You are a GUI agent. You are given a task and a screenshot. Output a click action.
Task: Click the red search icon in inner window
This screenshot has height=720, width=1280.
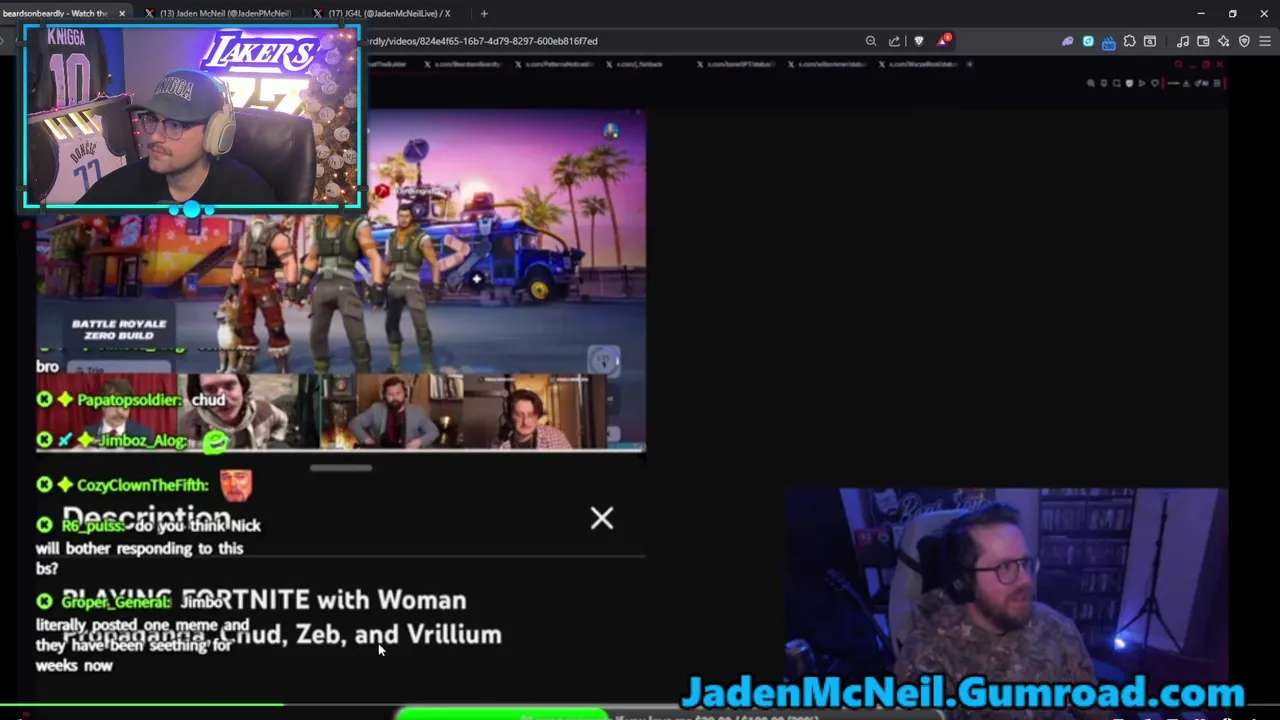pos(1179,64)
